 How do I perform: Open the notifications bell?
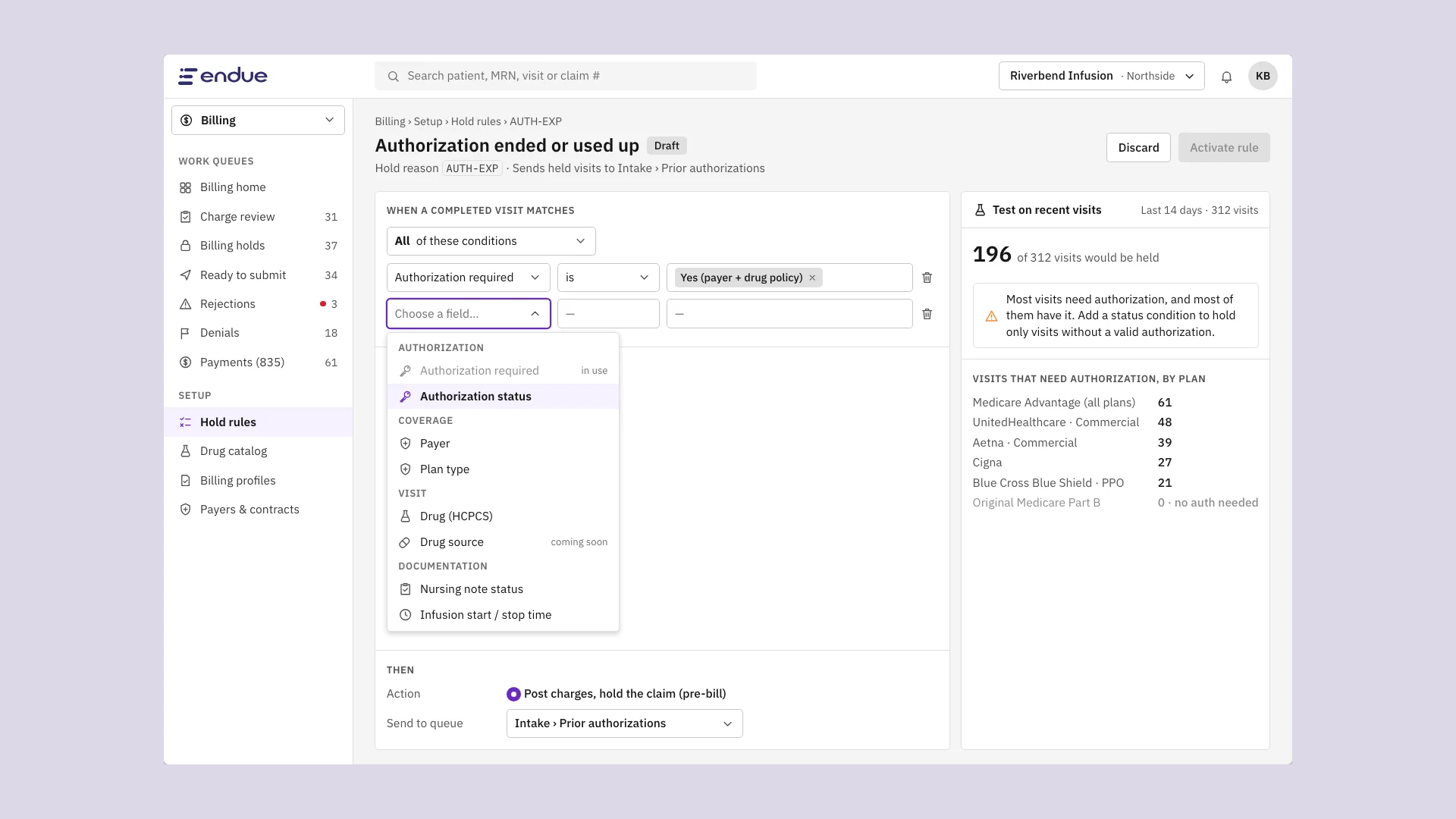(x=1226, y=77)
